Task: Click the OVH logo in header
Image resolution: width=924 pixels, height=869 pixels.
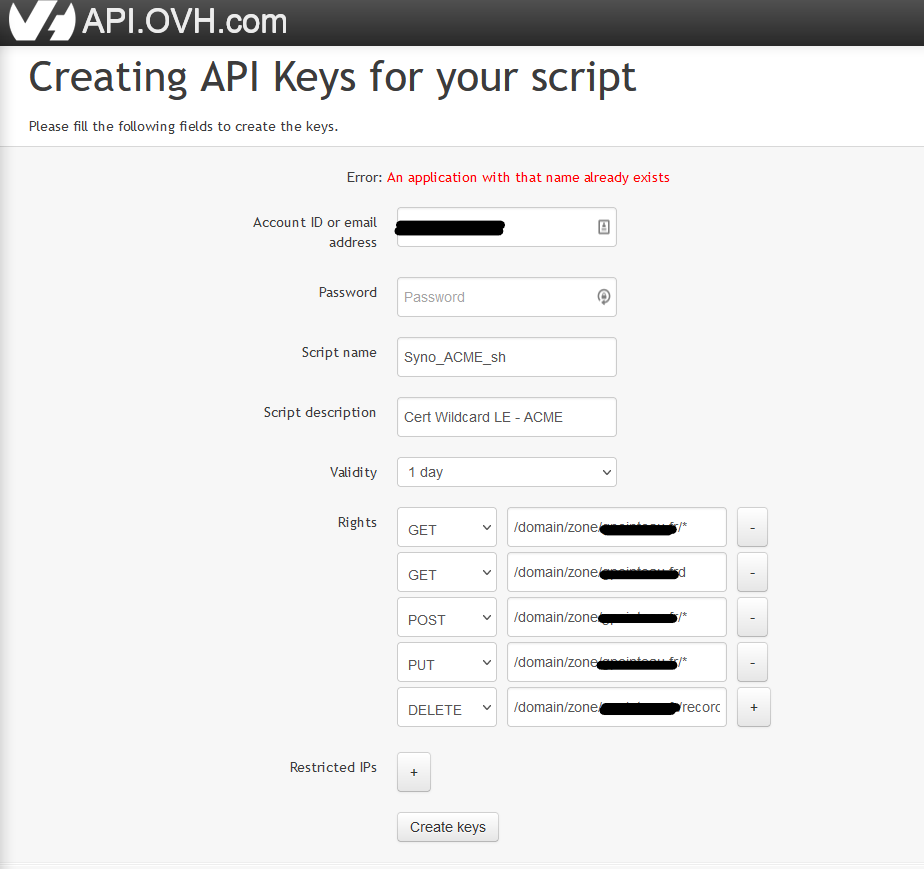Action: (42, 21)
